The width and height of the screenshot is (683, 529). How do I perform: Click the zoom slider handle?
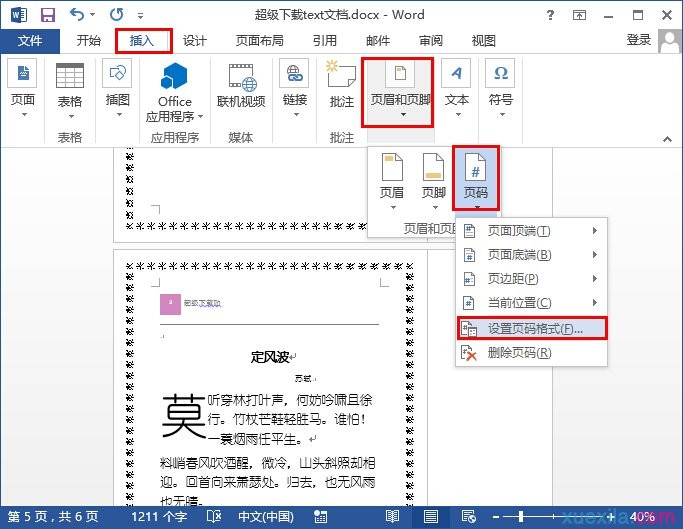pos(521,517)
